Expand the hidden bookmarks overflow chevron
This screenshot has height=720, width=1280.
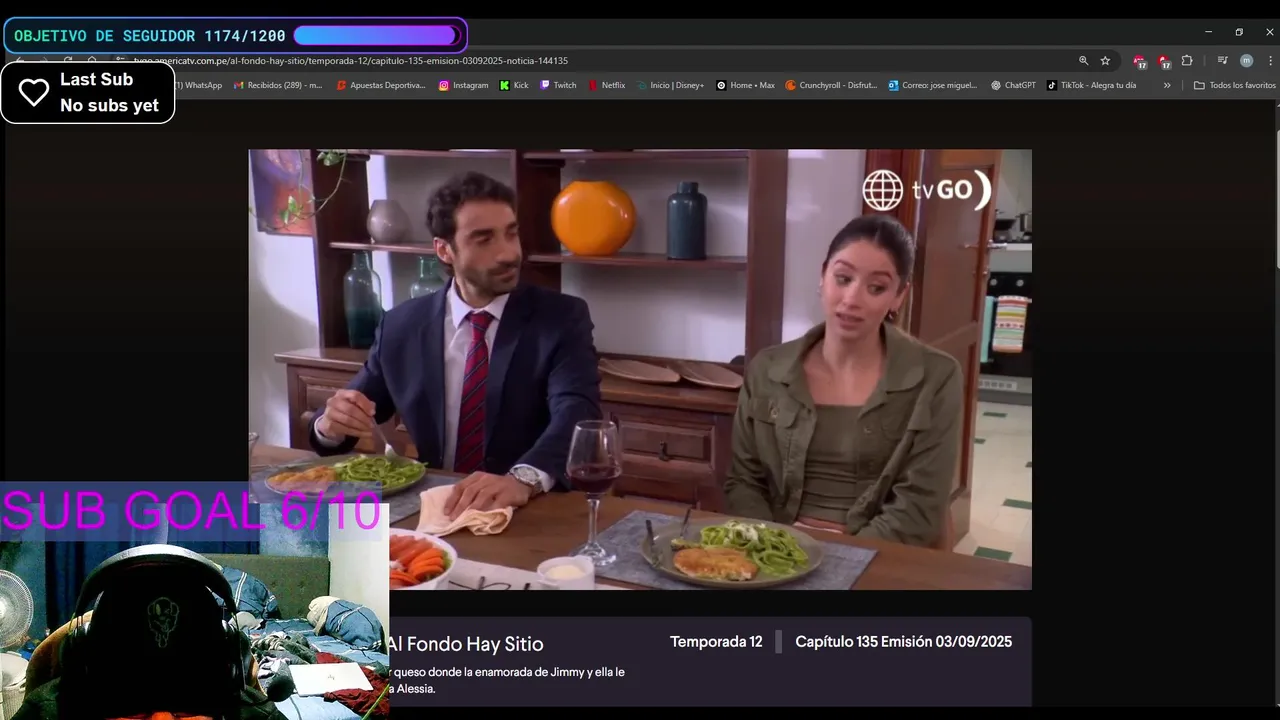[1166, 85]
